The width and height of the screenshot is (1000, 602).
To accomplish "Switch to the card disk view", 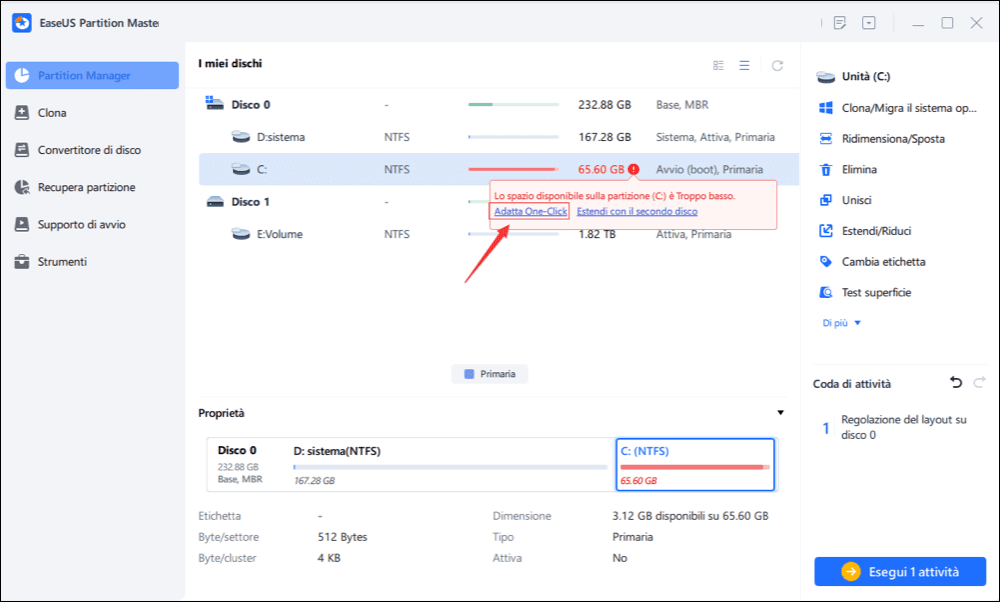I will coord(719,65).
